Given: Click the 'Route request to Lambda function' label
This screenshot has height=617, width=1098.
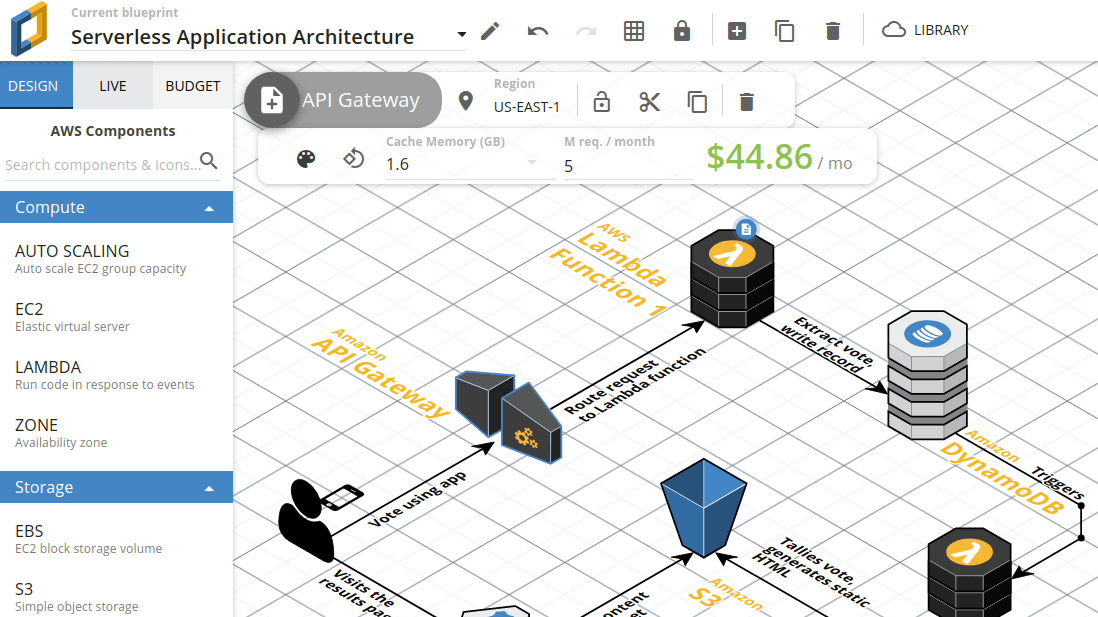Looking at the screenshot, I should click(634, 386).
